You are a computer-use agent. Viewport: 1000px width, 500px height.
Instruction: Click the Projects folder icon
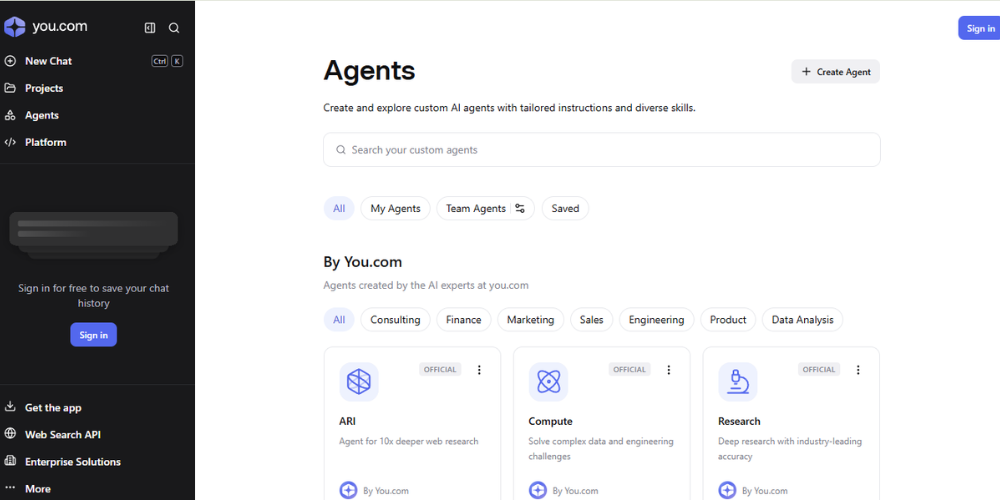click(10, 88)
